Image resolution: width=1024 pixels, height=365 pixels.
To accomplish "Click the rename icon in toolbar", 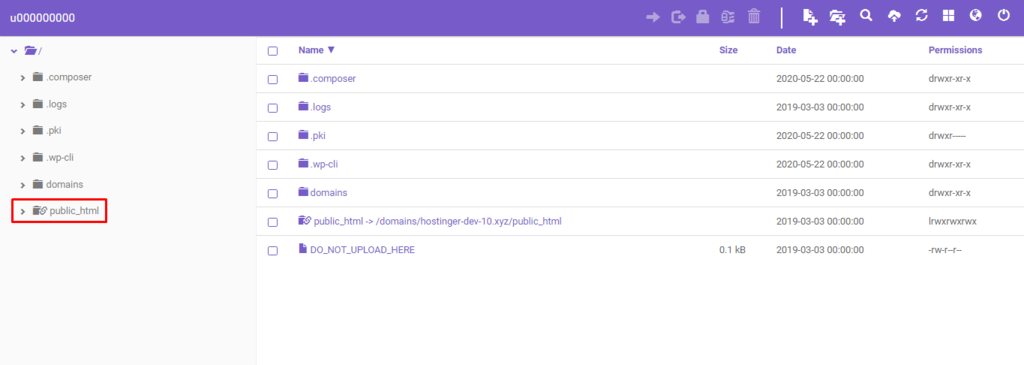I will pyautogui.click(x=728, y=17).
